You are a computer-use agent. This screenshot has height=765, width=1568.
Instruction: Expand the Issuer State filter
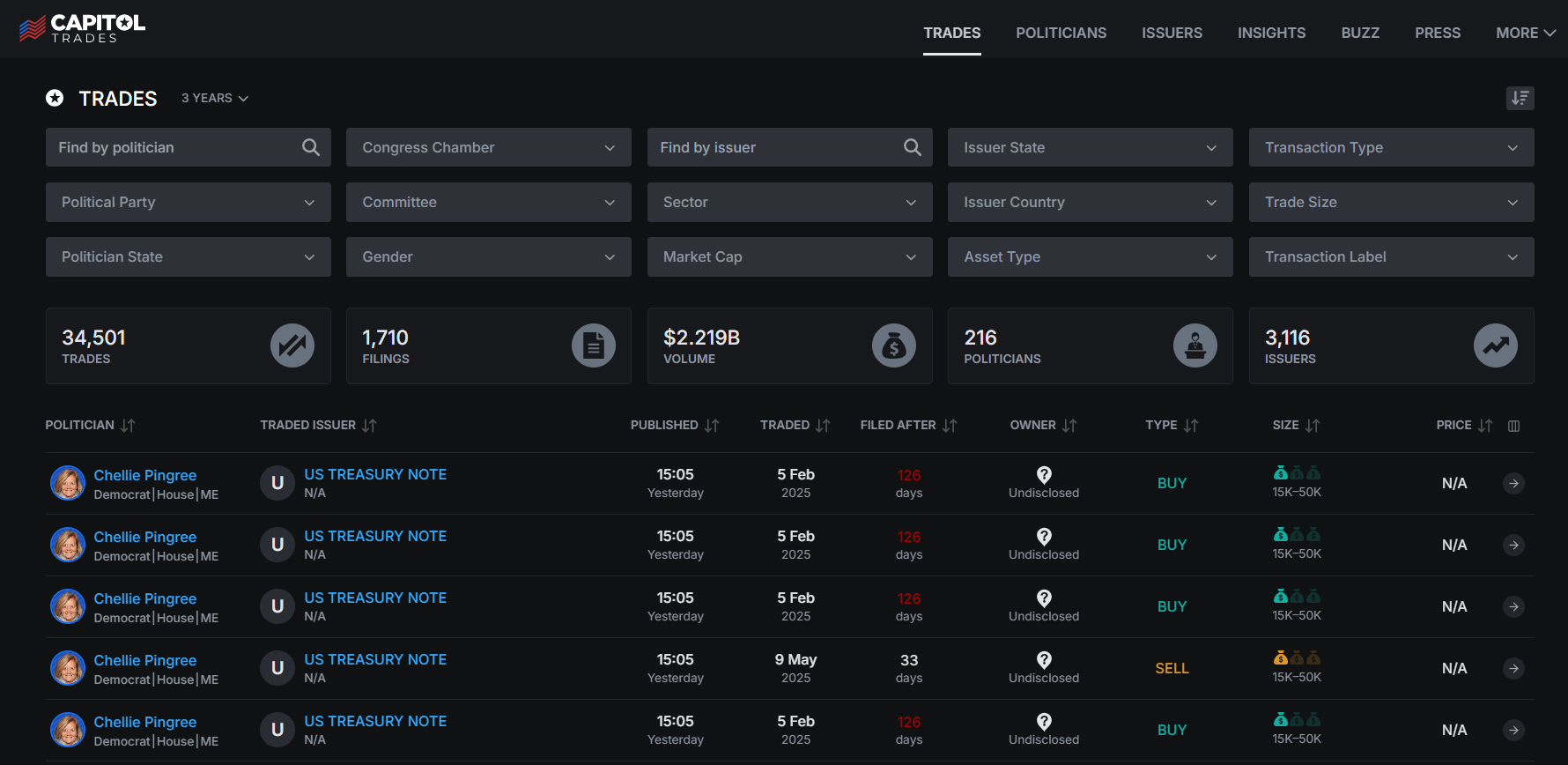click(x=1091, y=147)
